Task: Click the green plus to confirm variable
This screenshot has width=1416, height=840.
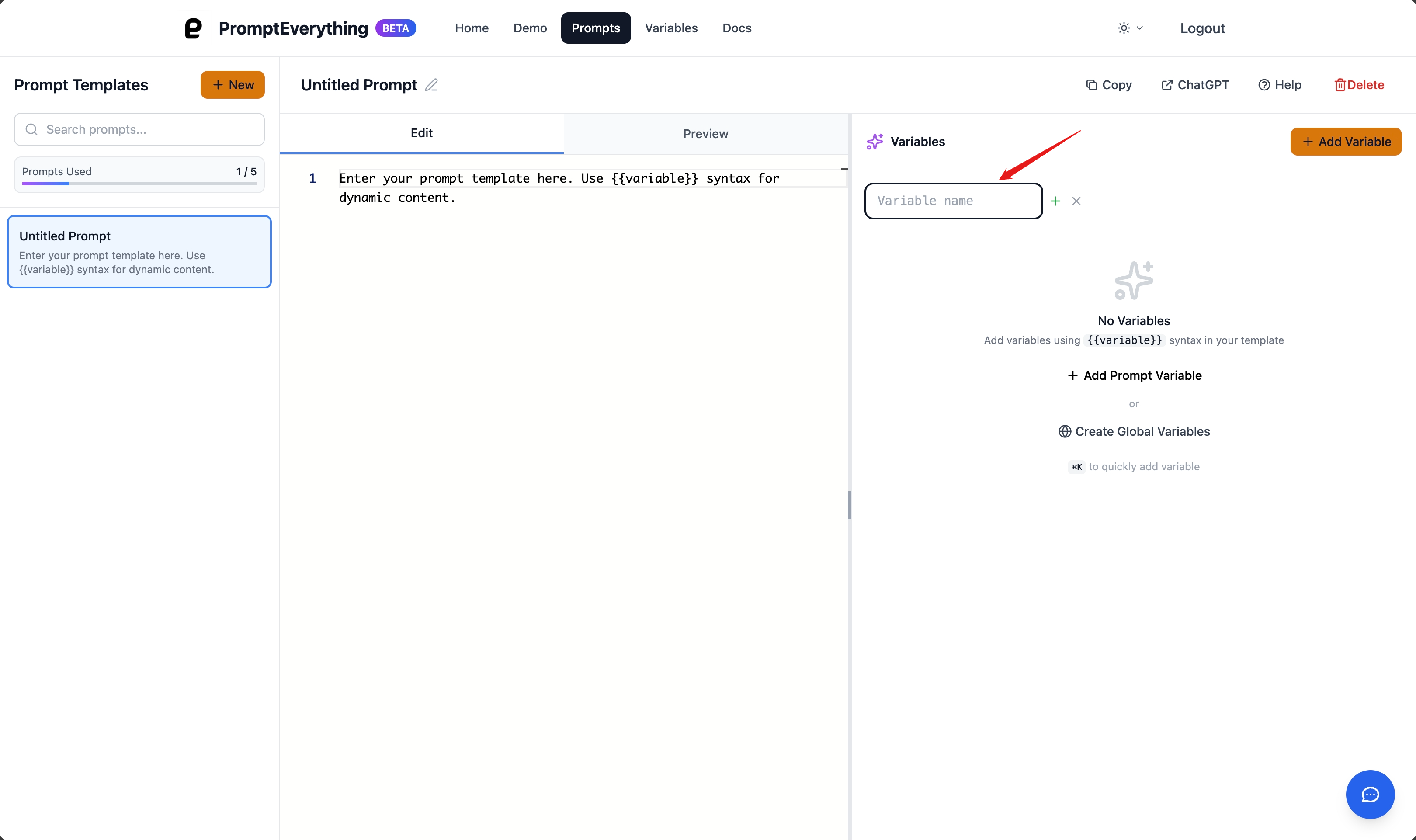Action: [1055, 201]
